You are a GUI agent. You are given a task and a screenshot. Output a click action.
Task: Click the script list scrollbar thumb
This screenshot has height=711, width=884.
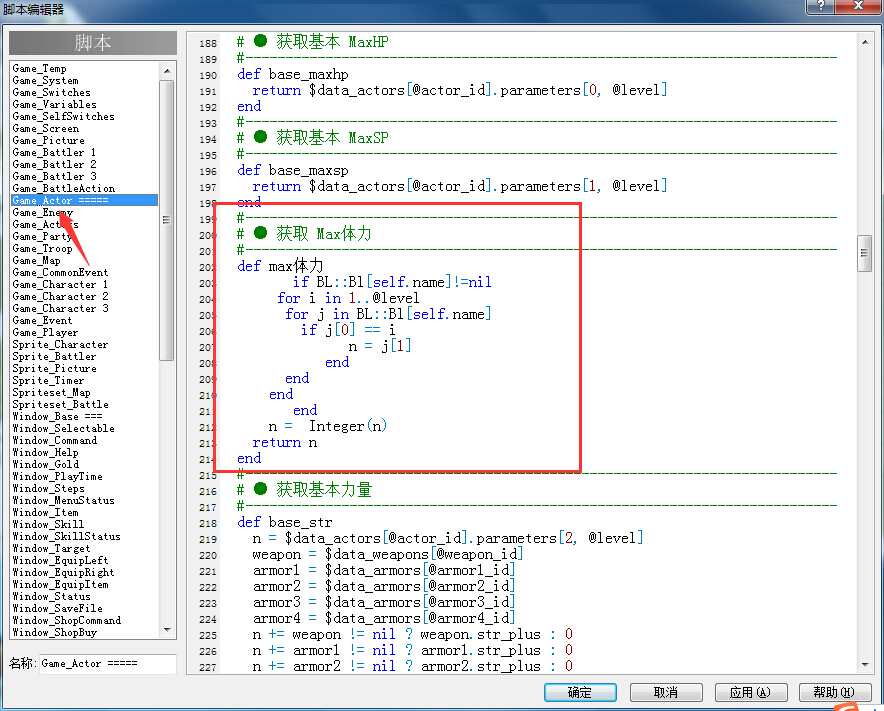167,220
